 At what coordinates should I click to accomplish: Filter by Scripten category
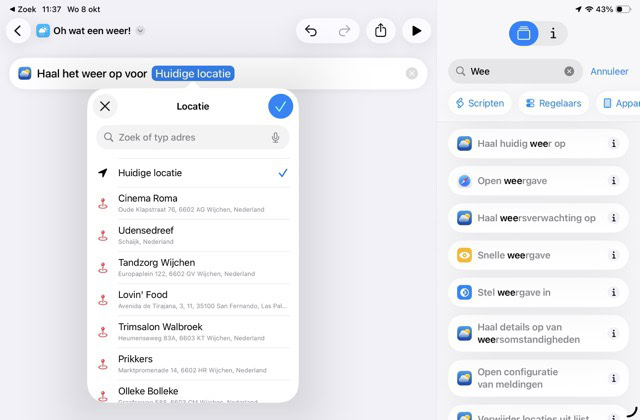(x=479, y=103)
